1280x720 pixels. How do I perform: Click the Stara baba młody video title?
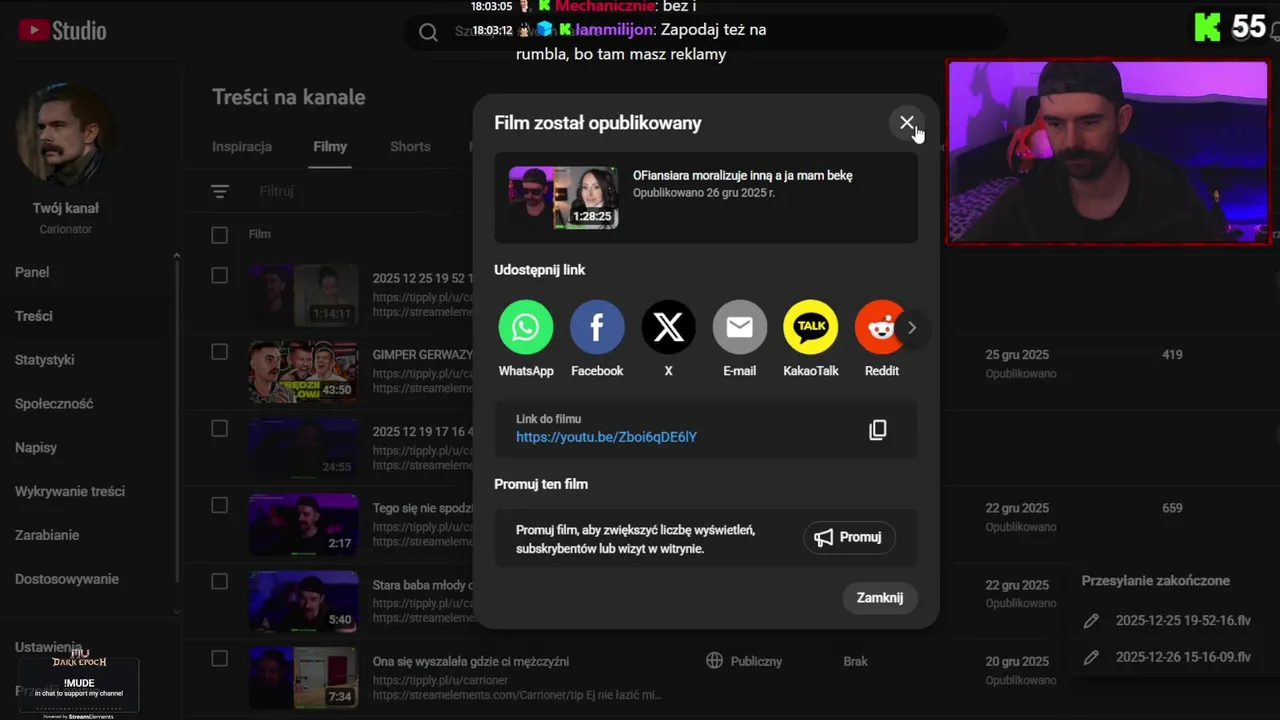coord(422,585)
